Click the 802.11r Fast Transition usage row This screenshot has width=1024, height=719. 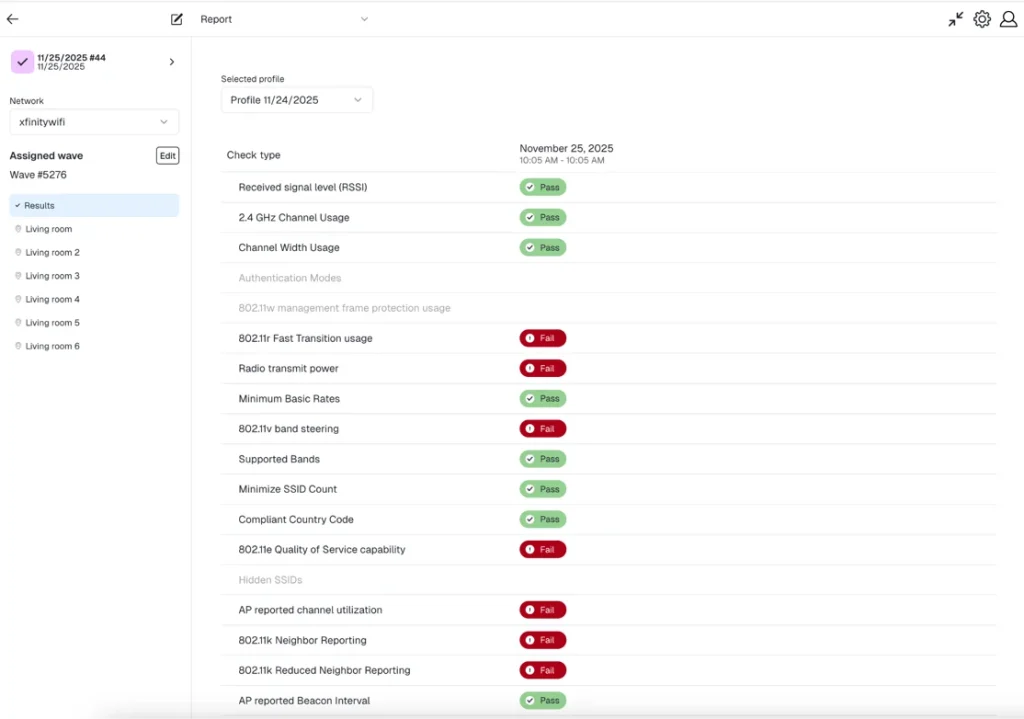pyautogui.click(x=305, y=339)
